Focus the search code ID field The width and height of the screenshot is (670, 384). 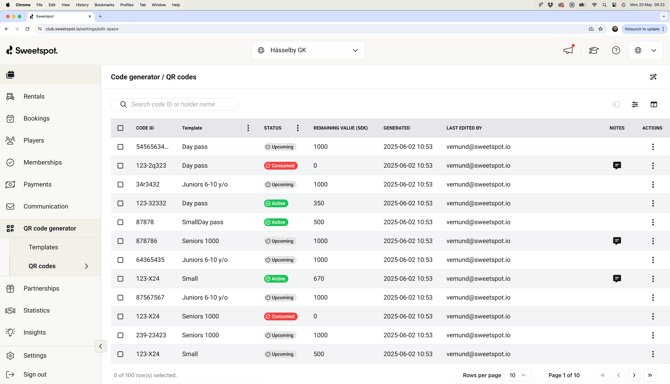pos(176,104)
